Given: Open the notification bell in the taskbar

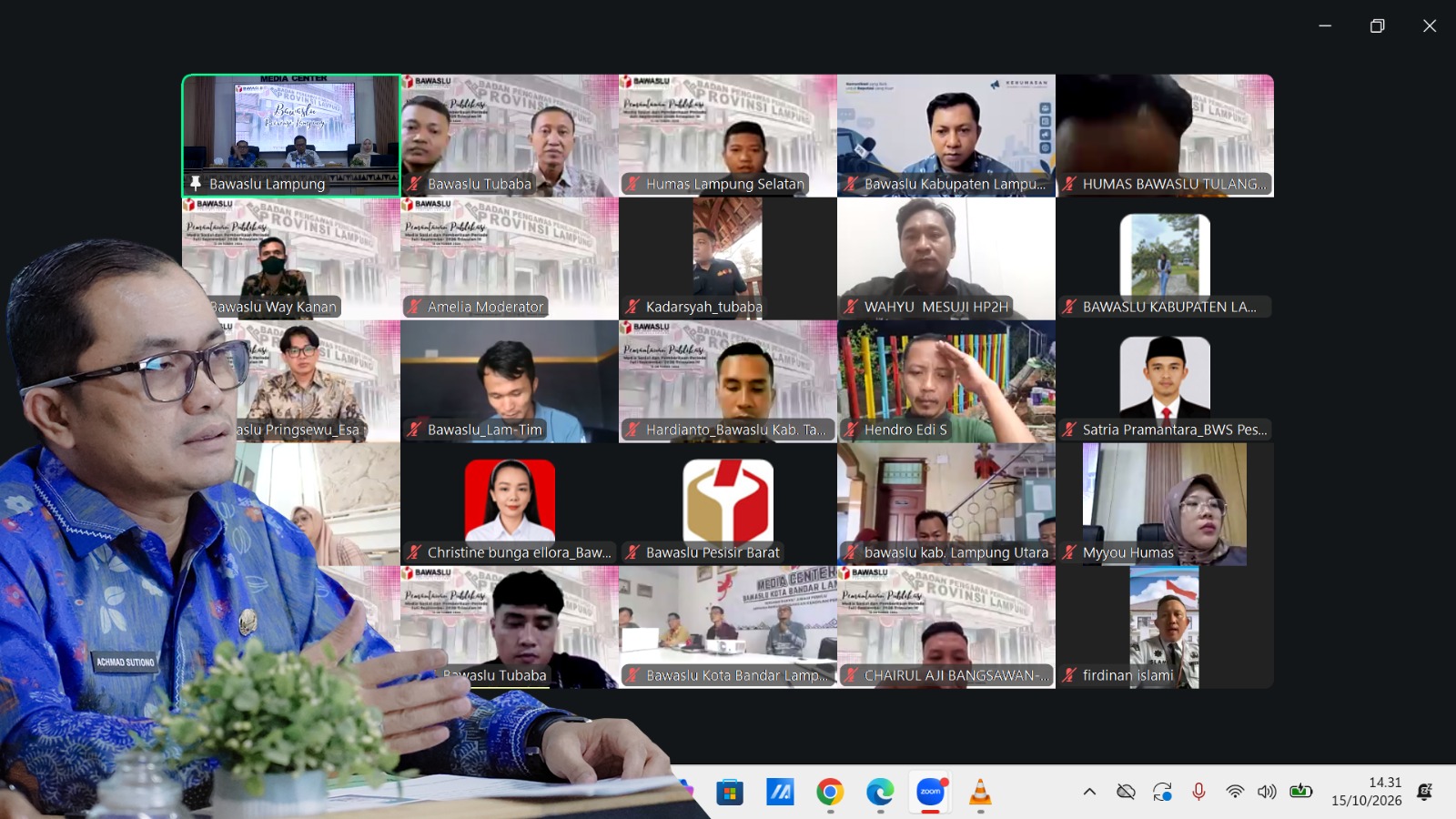Looking at the screenshot, I should (x=1425, y=792).
